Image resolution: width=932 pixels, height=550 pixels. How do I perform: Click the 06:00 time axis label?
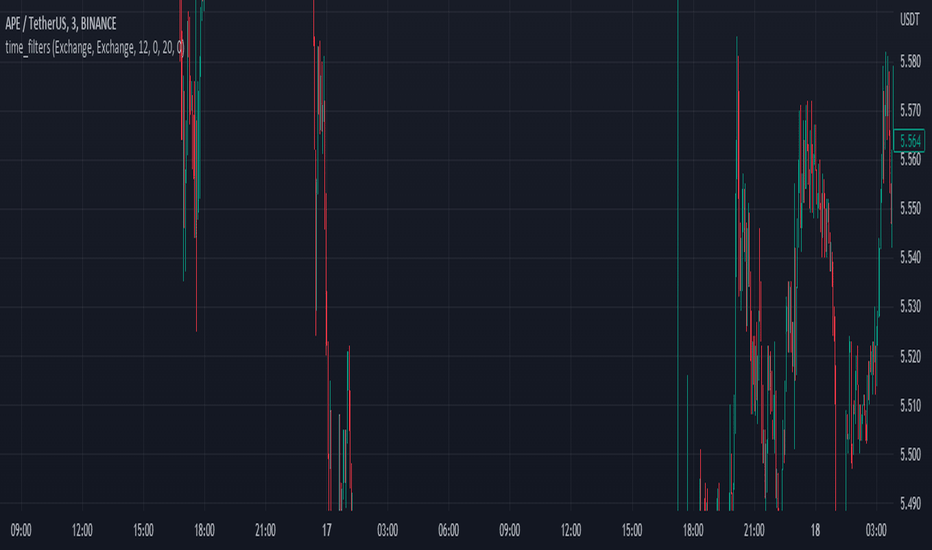[448, 530]
